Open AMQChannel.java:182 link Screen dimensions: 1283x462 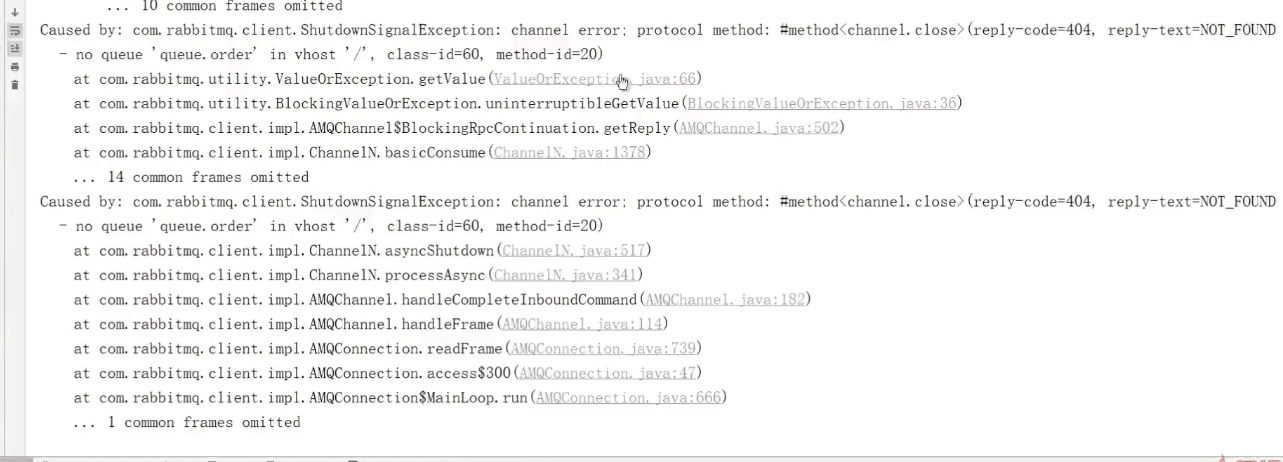725,299
